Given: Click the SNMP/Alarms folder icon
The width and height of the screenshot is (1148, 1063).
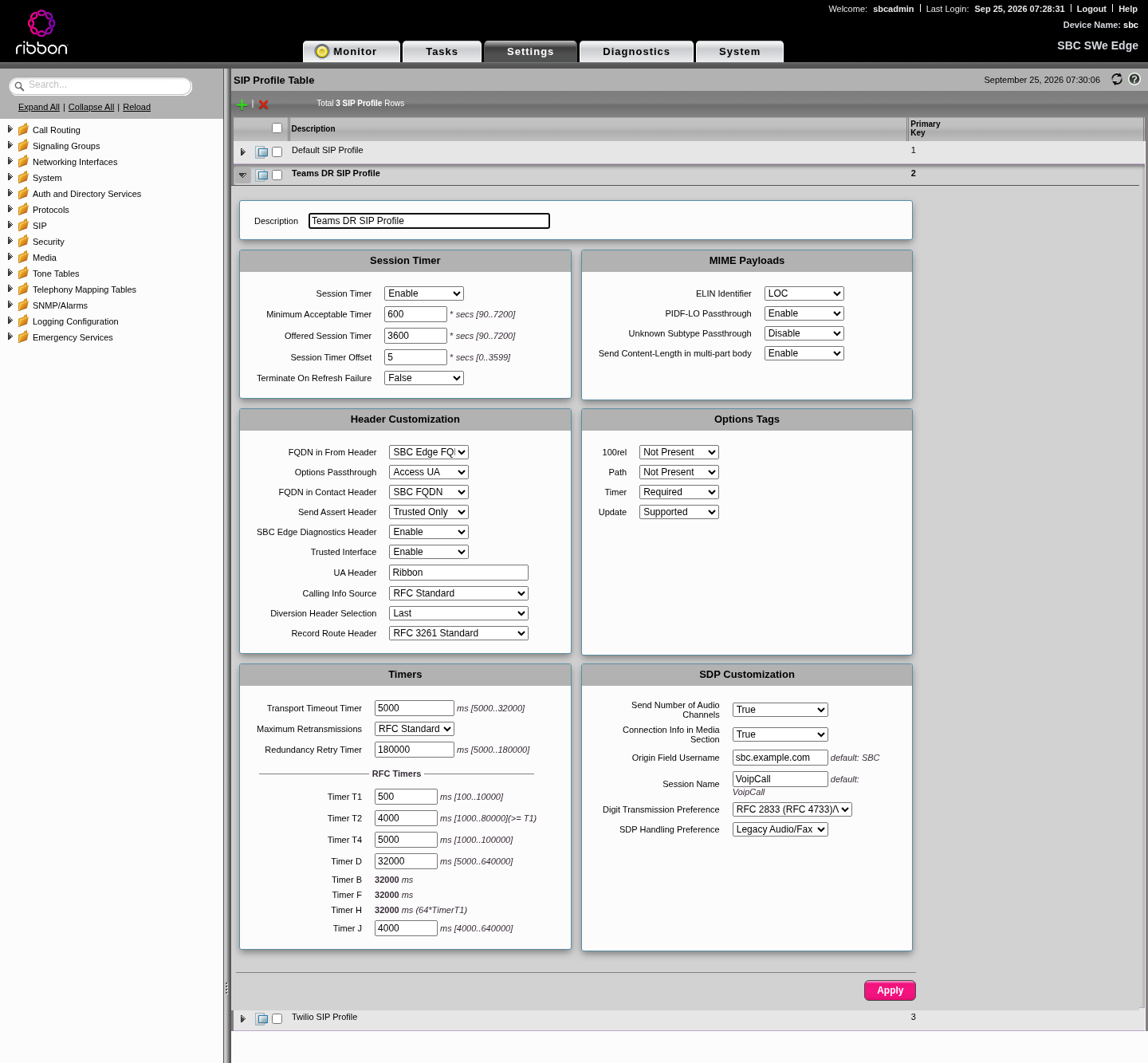Looking at the screenshot, I should click(23, 305).
